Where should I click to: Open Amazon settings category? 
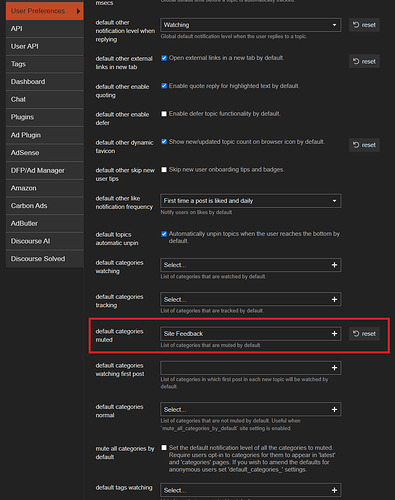click(x=44, y=188)
